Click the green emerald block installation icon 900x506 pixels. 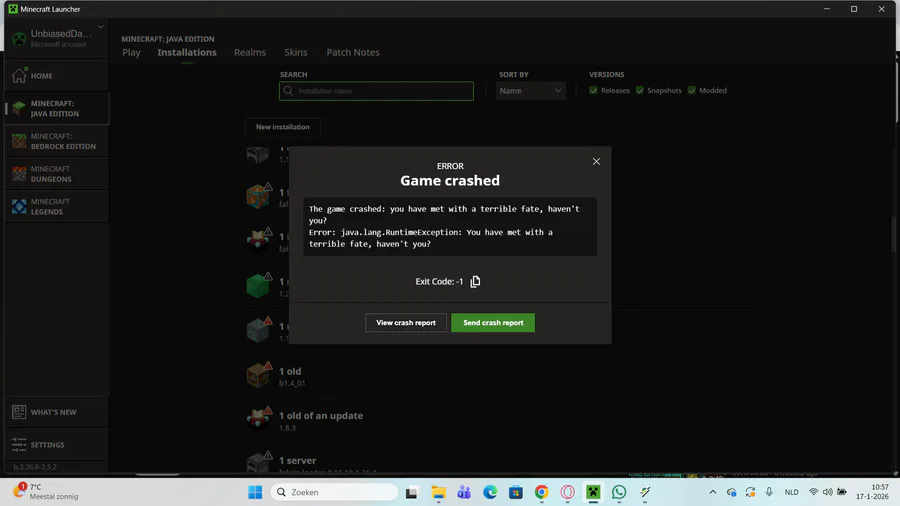tap(258, 286)
